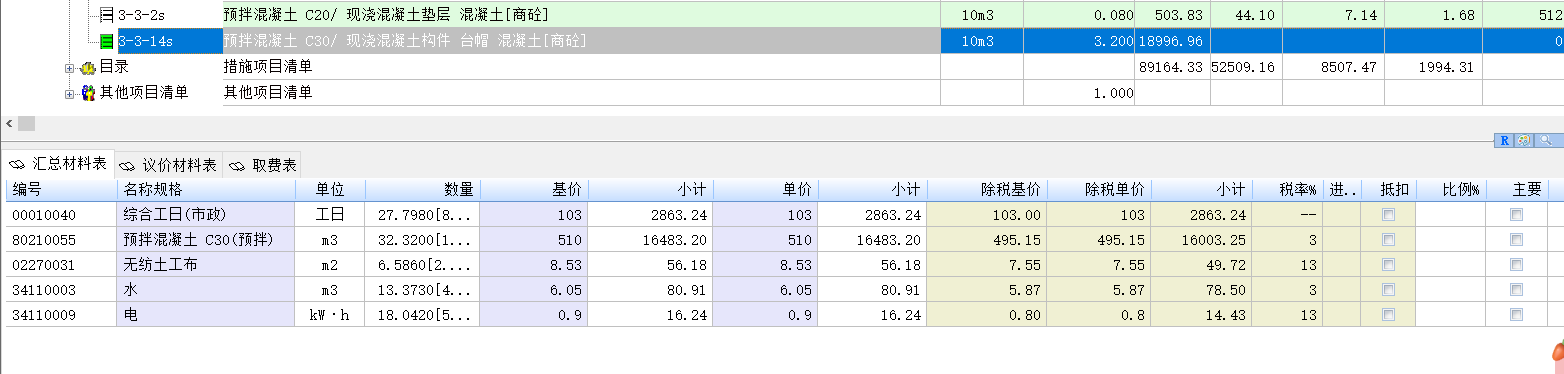Image resolution: width=1564 pixels, height=374 pixels.
Task: Expand the 其他项目清单 tree node
Action: tap(70, 94)
